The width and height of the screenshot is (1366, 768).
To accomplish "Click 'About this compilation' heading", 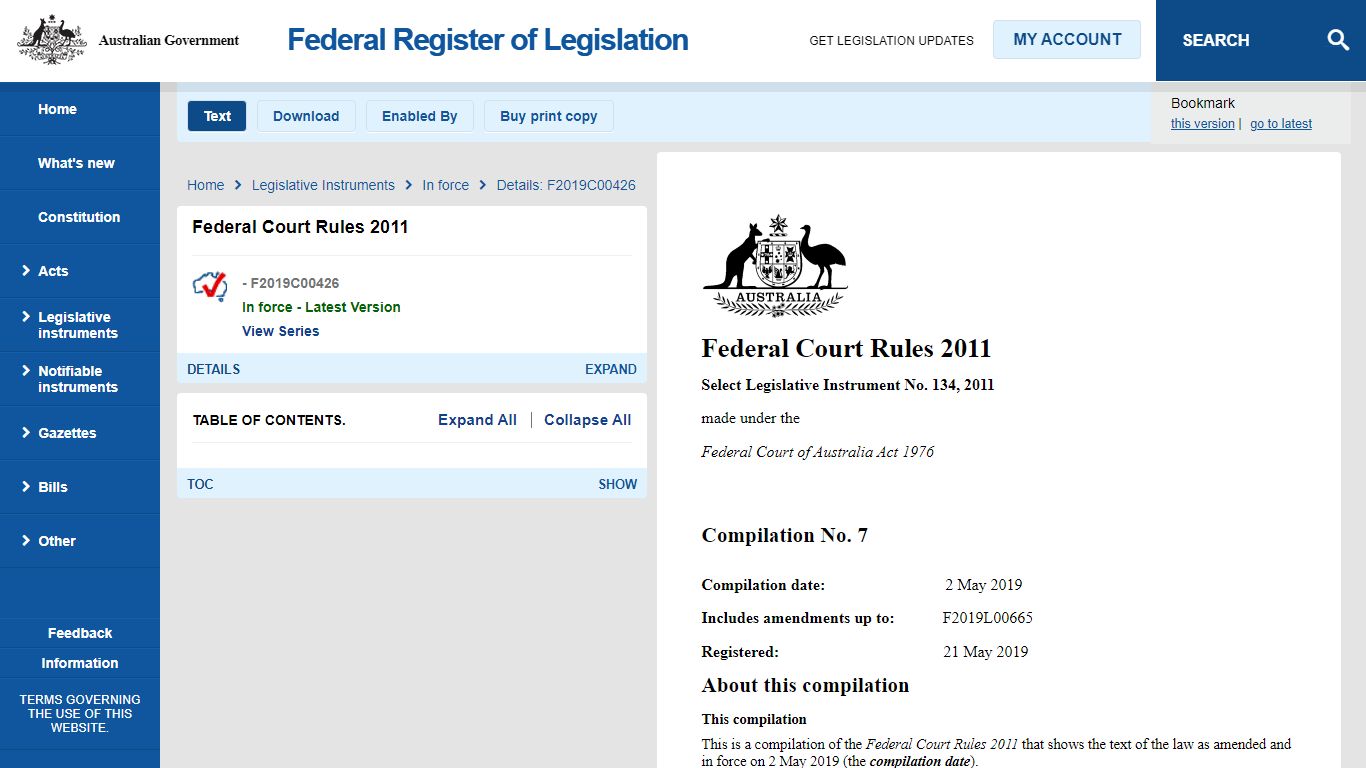I will (x=805, y=685).
